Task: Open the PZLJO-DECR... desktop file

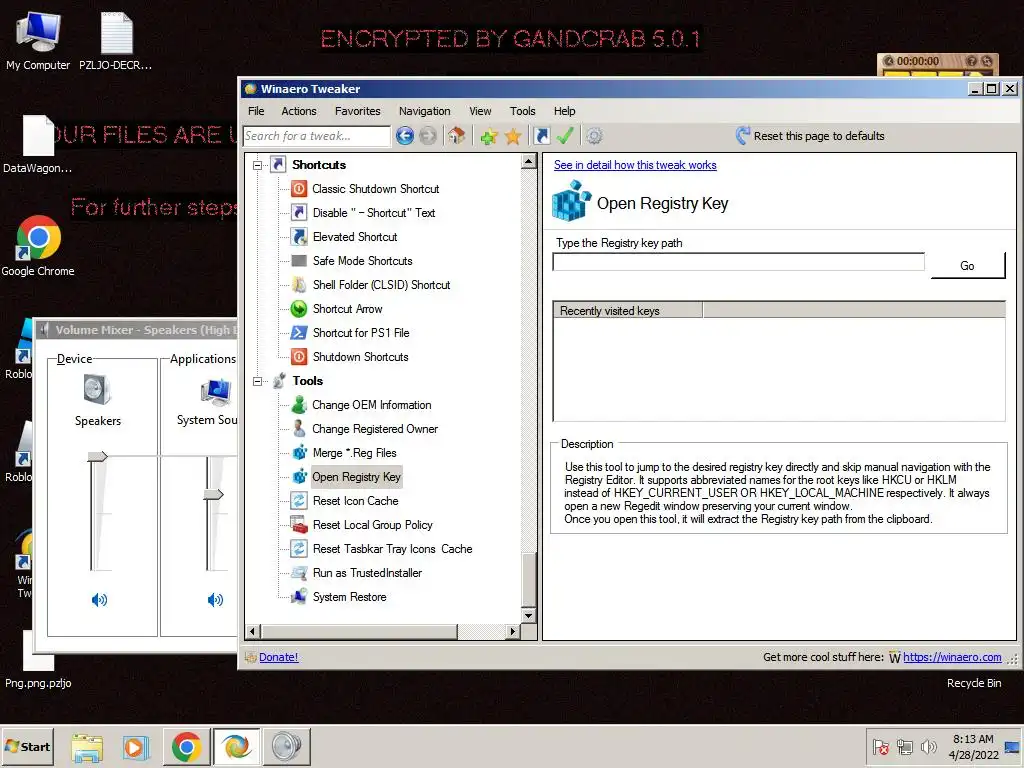Action: [116, 40]
